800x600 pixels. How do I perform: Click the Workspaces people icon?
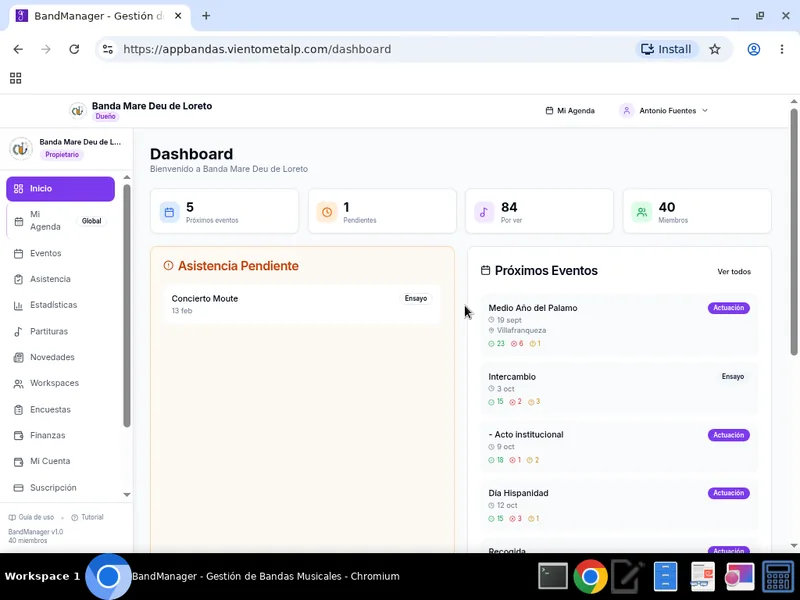click(18, 384)
